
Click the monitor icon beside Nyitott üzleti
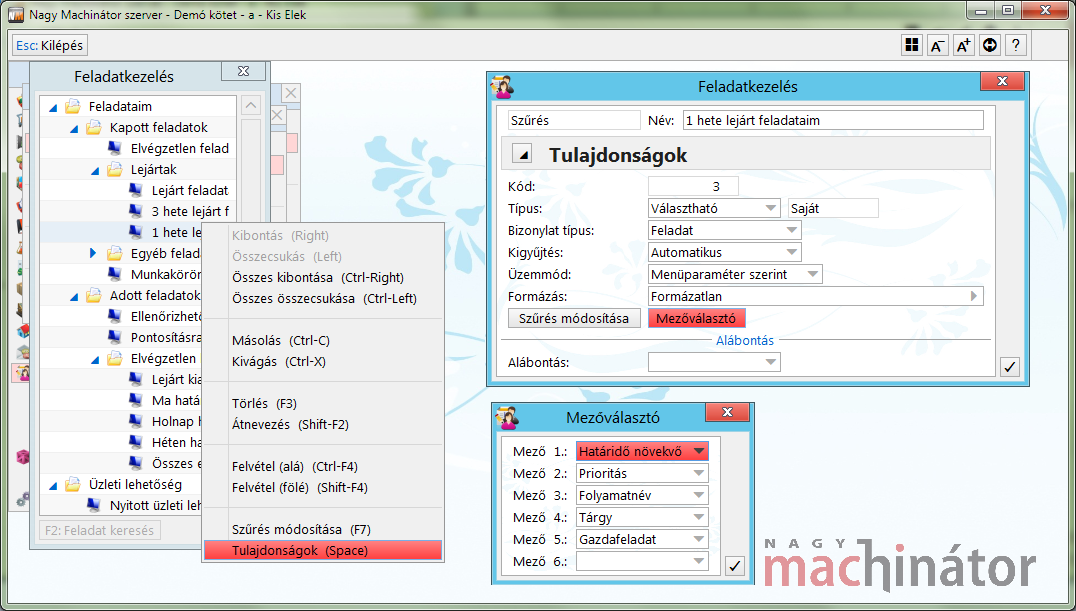[x=94, y=506]
